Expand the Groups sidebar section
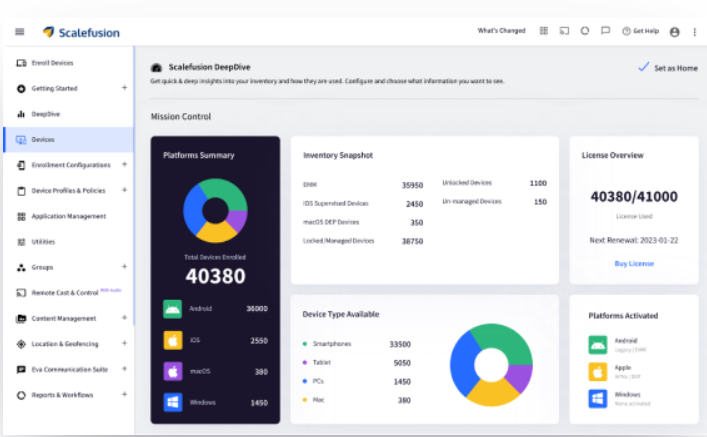The image size is (707, 437). (124, 267)
